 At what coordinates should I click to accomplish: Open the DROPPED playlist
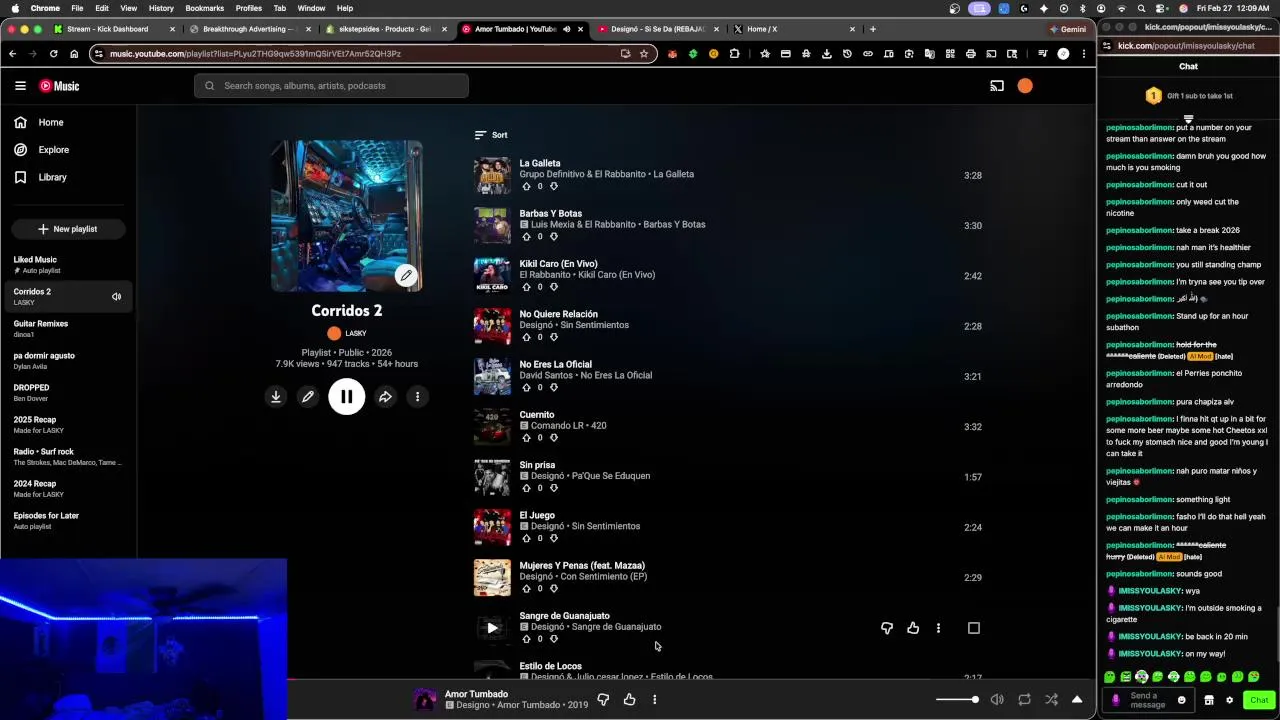(x=66, y=392)
